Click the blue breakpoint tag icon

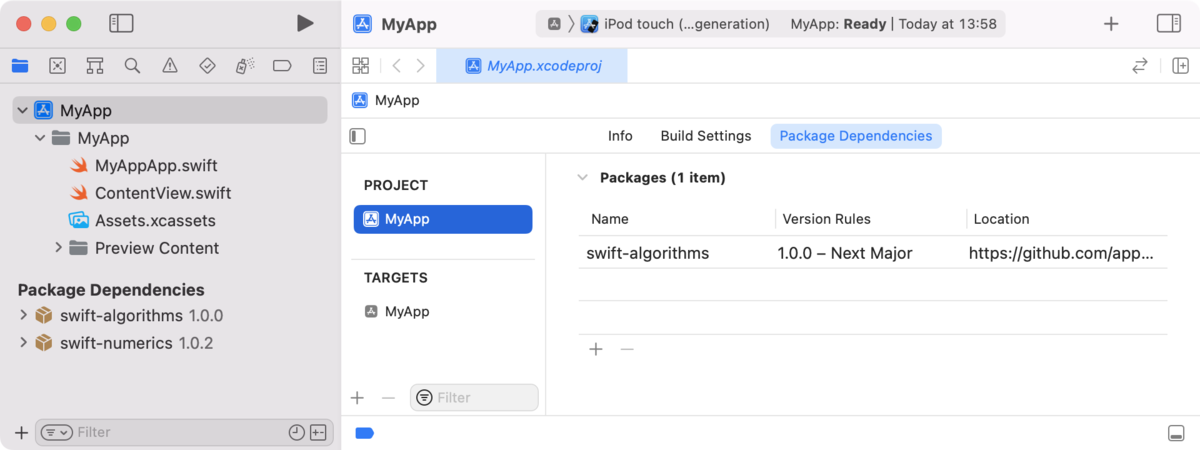click(365, 433)
